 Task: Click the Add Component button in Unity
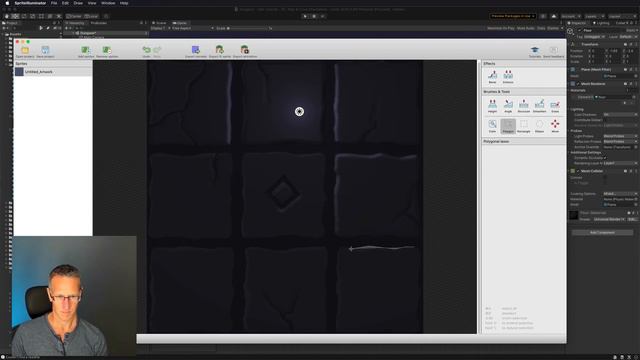(x=602, y=232)
